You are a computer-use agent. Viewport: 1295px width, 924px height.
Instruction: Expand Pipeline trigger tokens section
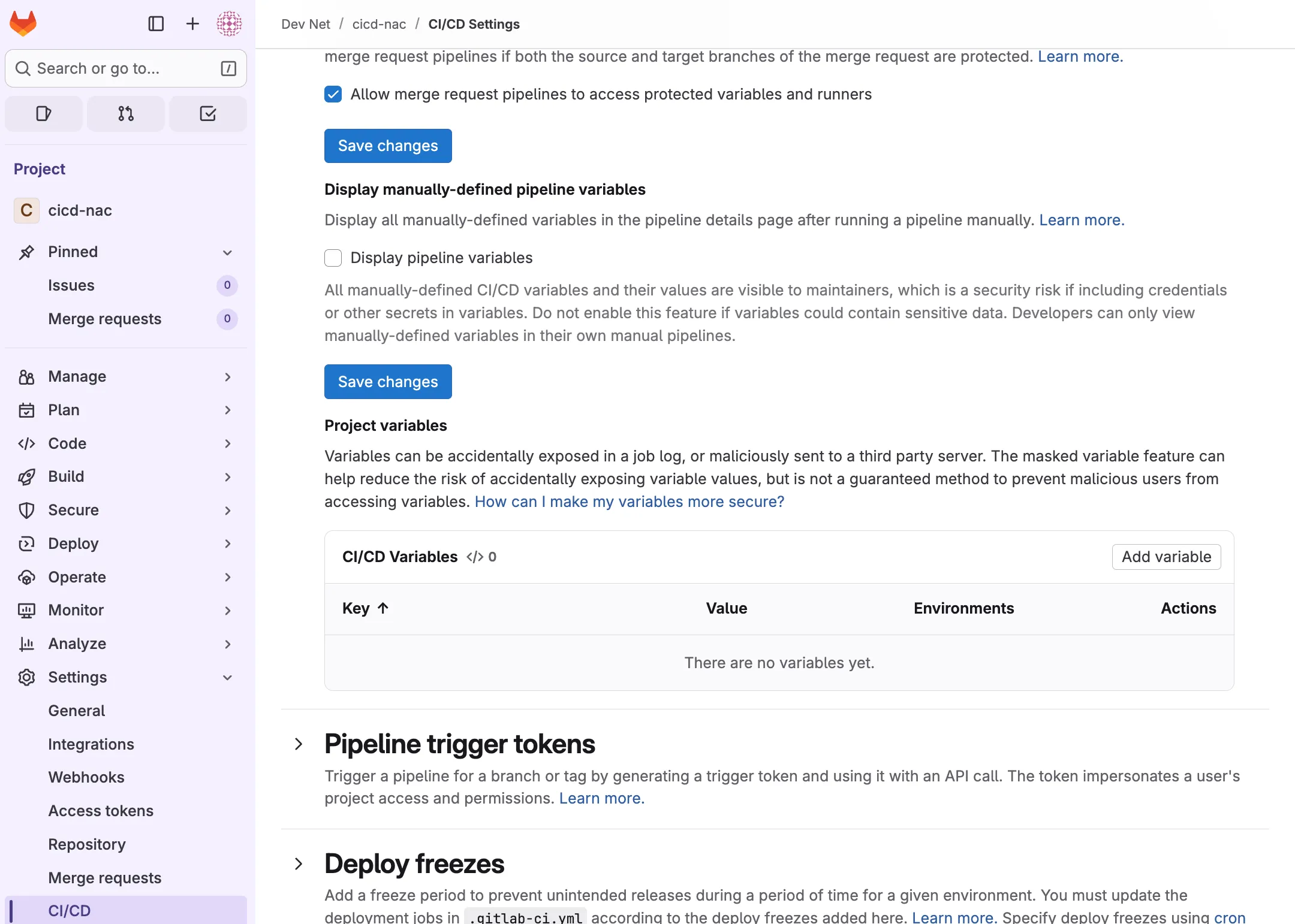pos(299,744)
